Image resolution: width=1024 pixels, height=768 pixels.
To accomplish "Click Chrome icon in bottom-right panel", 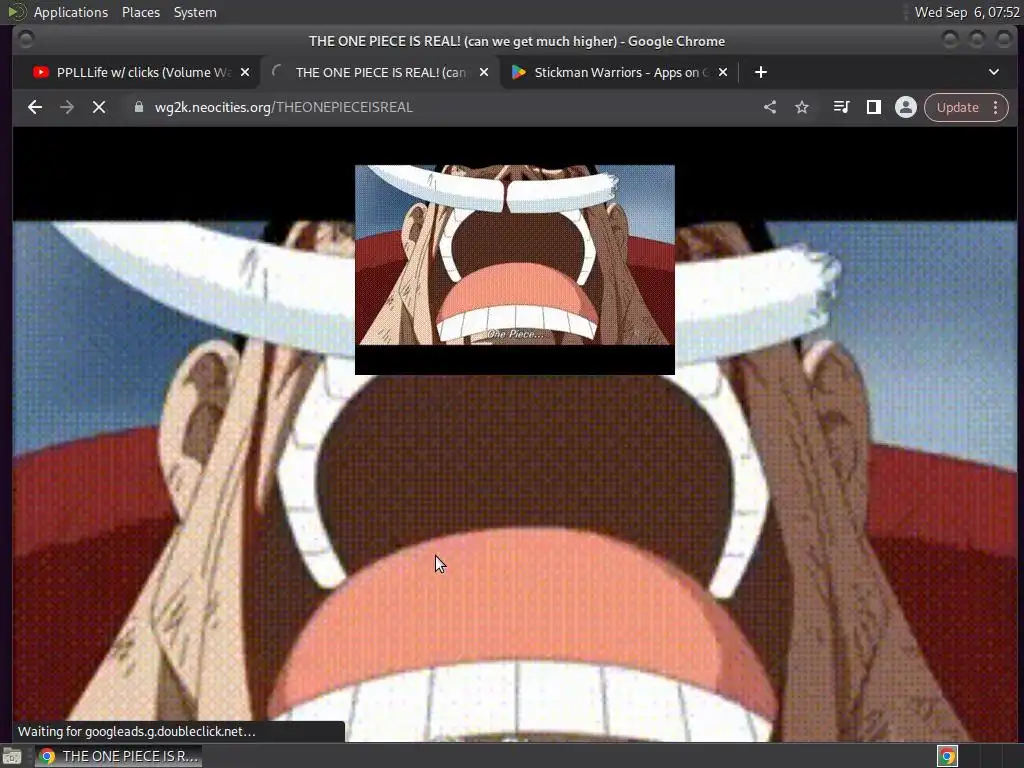I will [948, 756].
